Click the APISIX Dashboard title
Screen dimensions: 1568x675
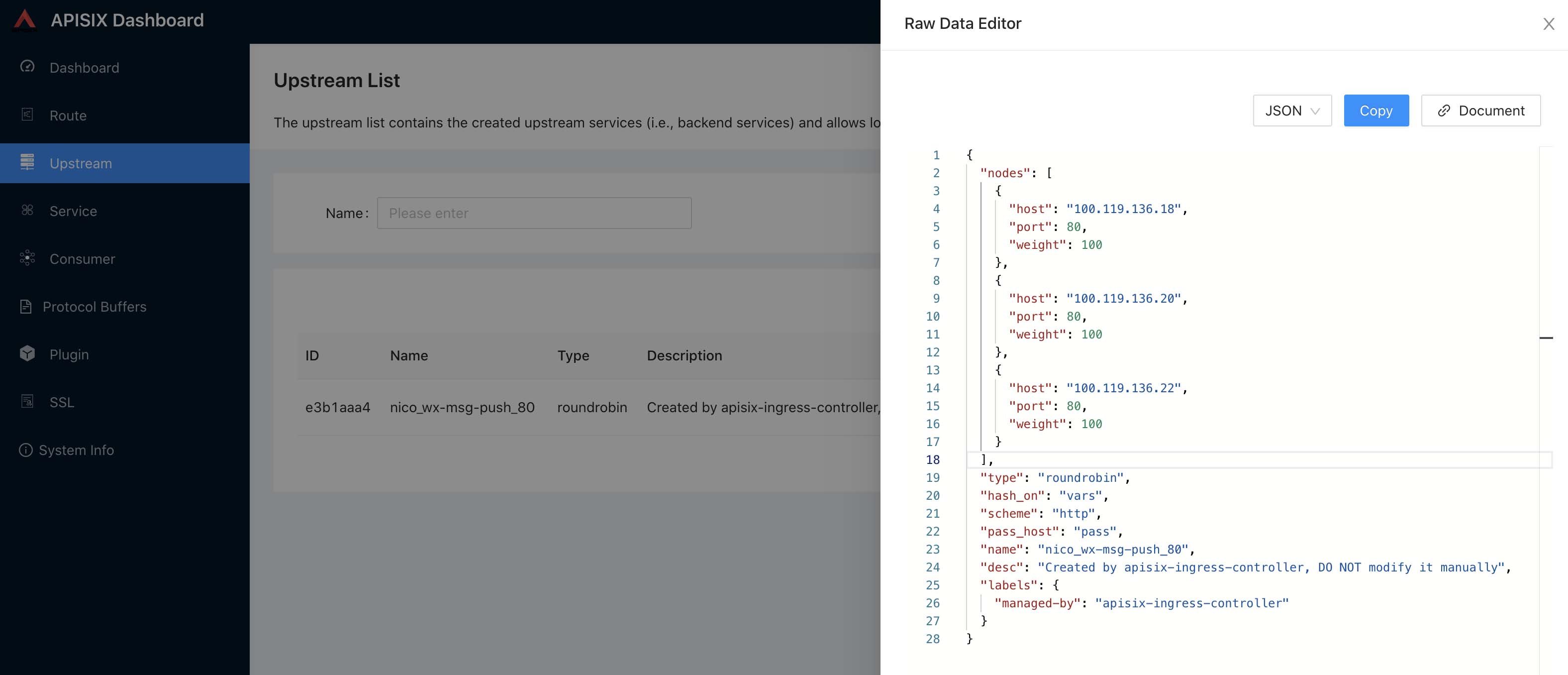(x=127, y=20)
